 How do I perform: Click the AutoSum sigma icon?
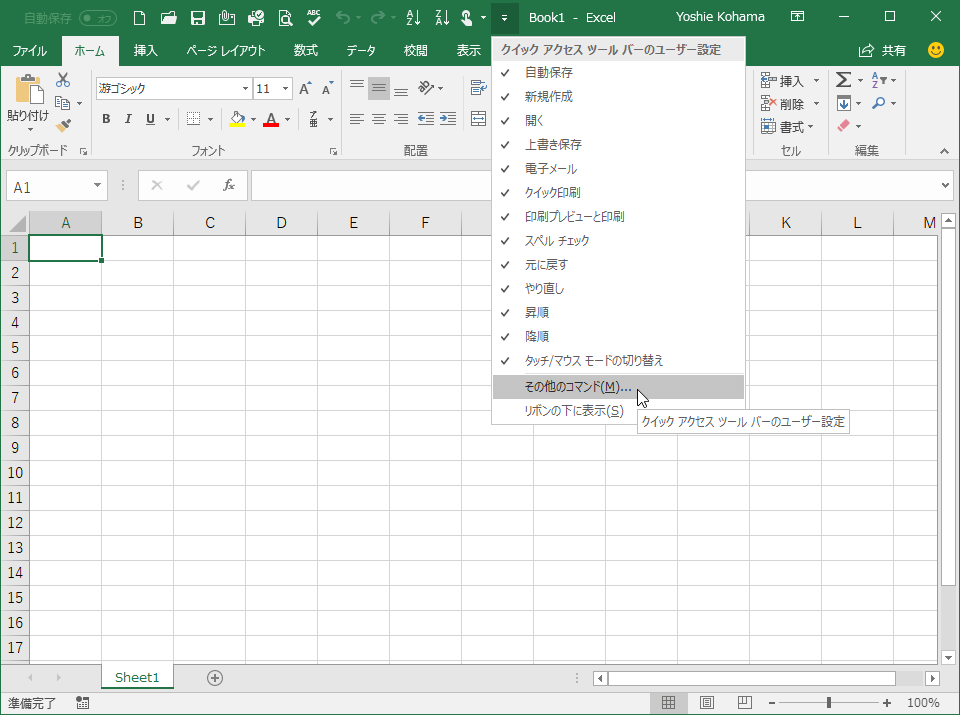pyautogui.click(x=844, y=80)
